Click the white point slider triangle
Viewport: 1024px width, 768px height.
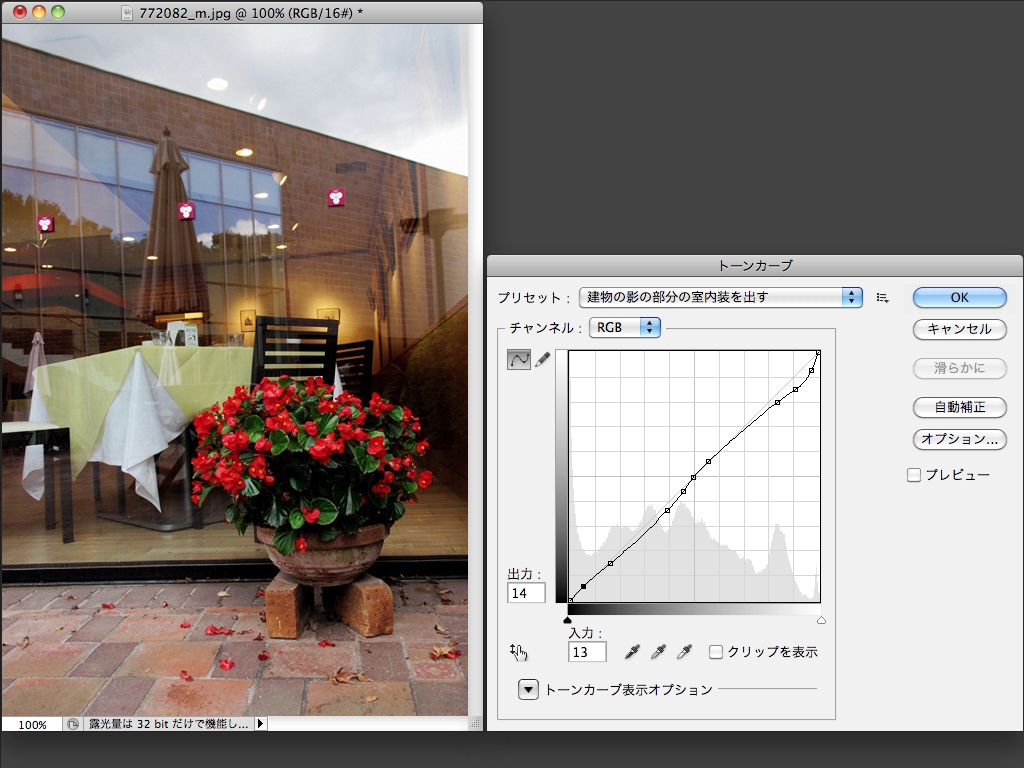821,621
